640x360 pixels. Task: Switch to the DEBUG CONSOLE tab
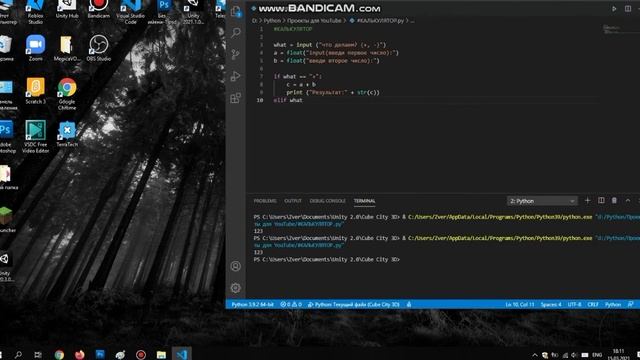327,201
